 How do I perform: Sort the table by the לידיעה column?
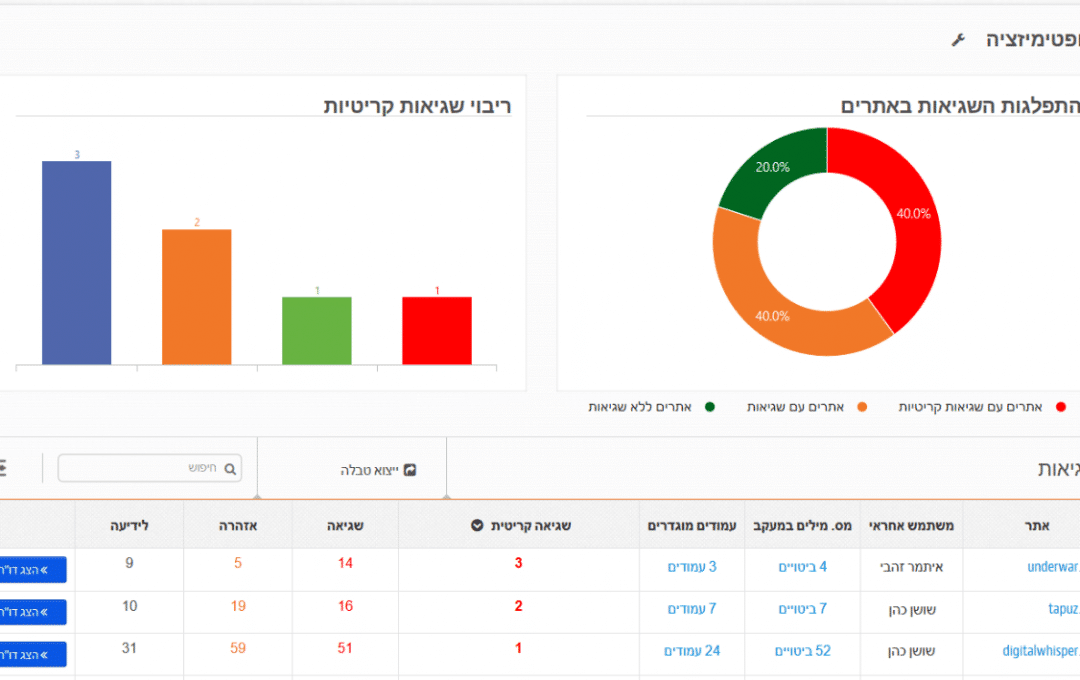point(129,526)
